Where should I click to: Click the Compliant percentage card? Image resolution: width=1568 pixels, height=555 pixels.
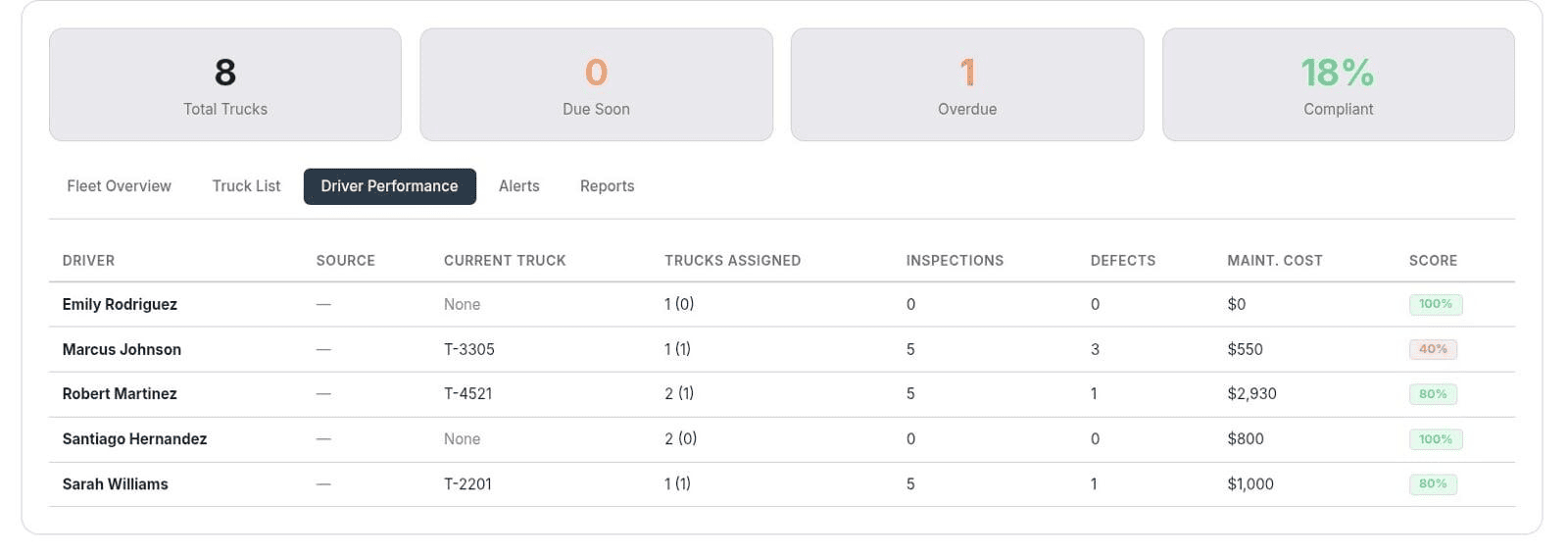pos(1338,84)
